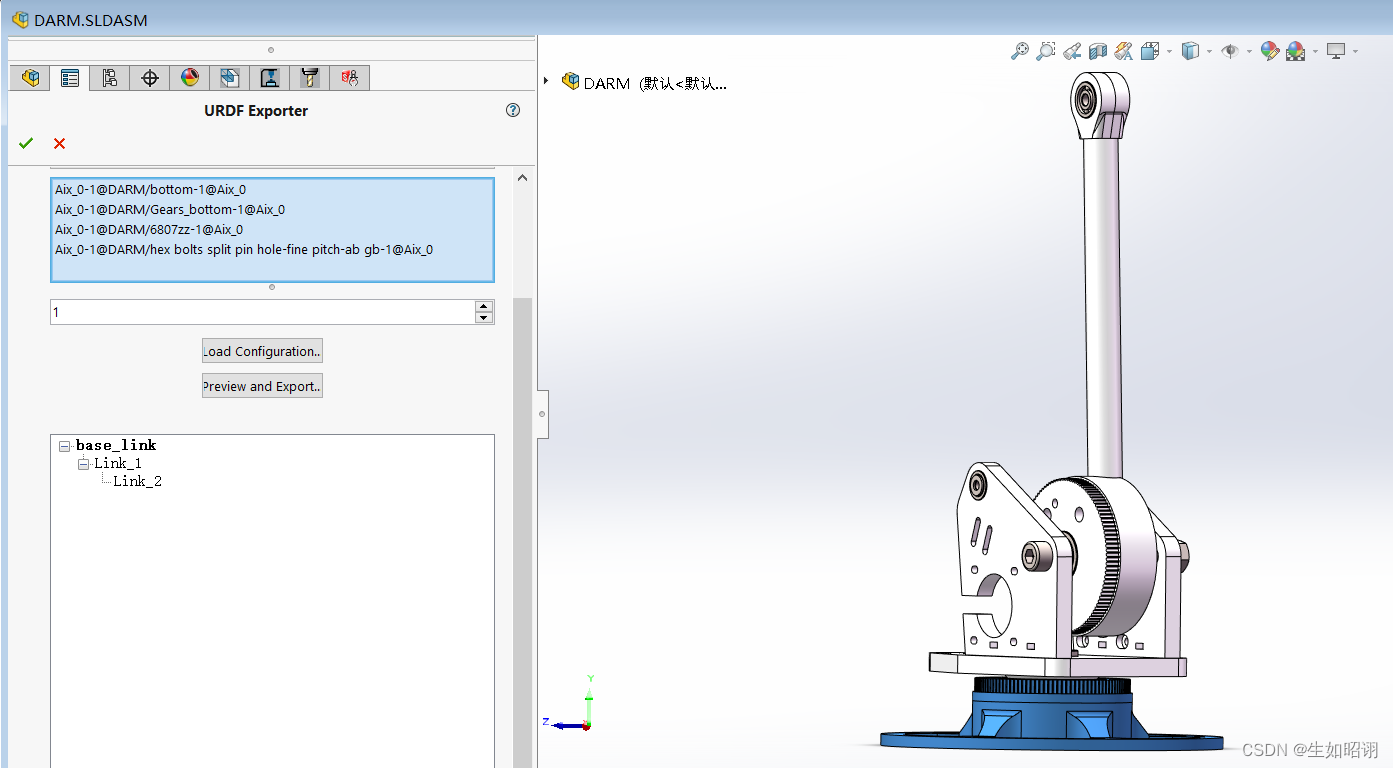Select the hex bolts split pin component
This screenshot has height=768, width=1393.
coord(244,249)
